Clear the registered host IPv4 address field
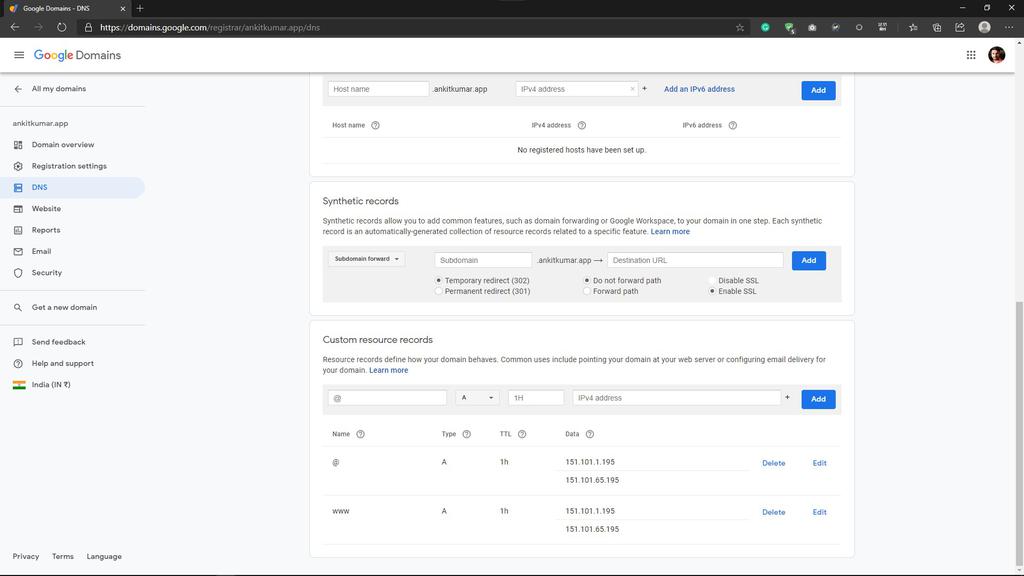Viewport: 1024px width, 576px height. 632,89
